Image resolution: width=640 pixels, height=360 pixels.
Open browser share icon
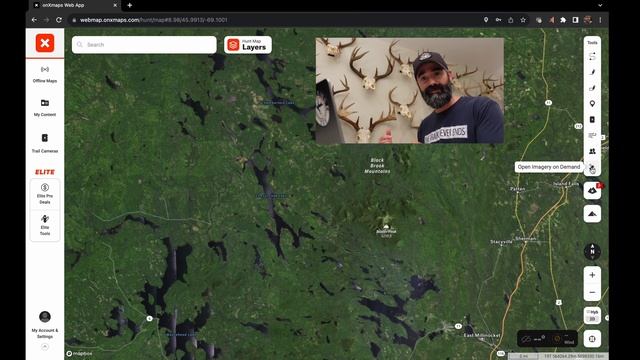(x=511, y=20)
